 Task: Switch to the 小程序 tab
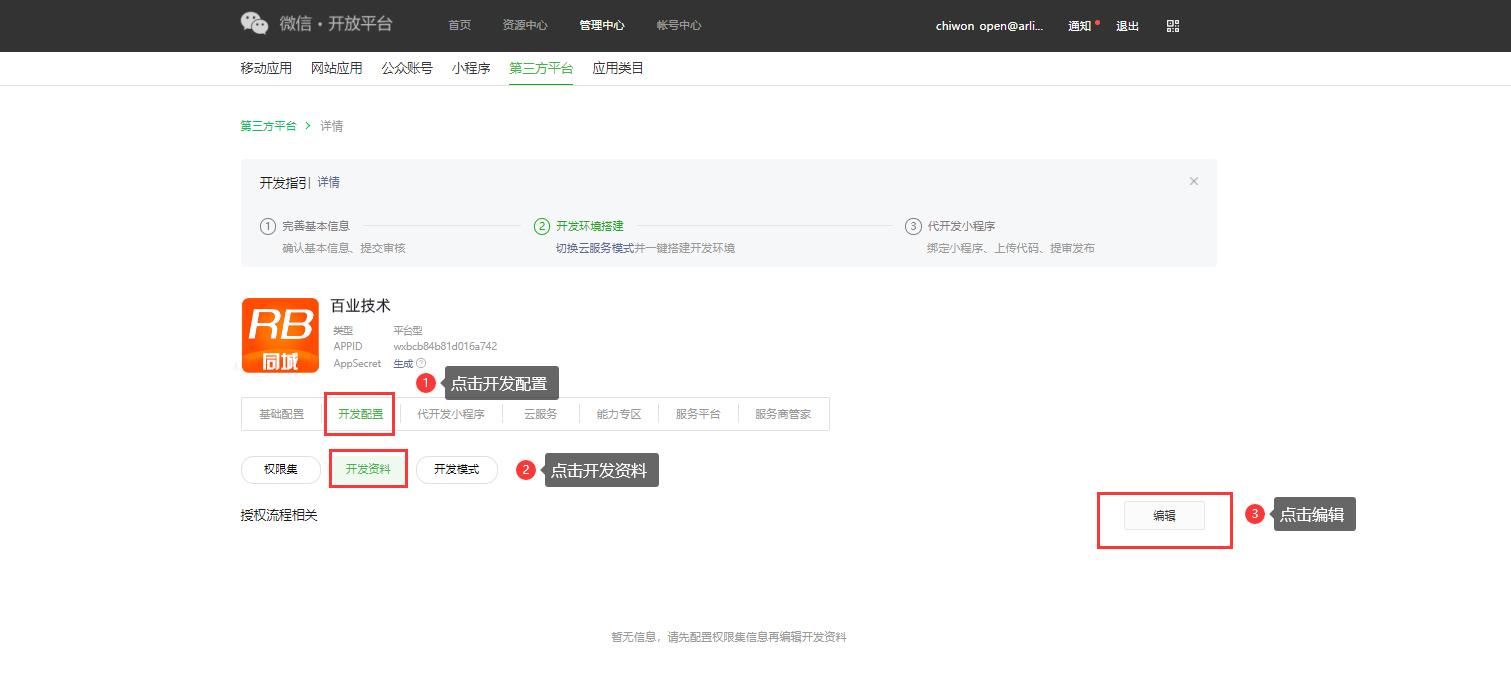pyautogui.click(x=470, y=68)
